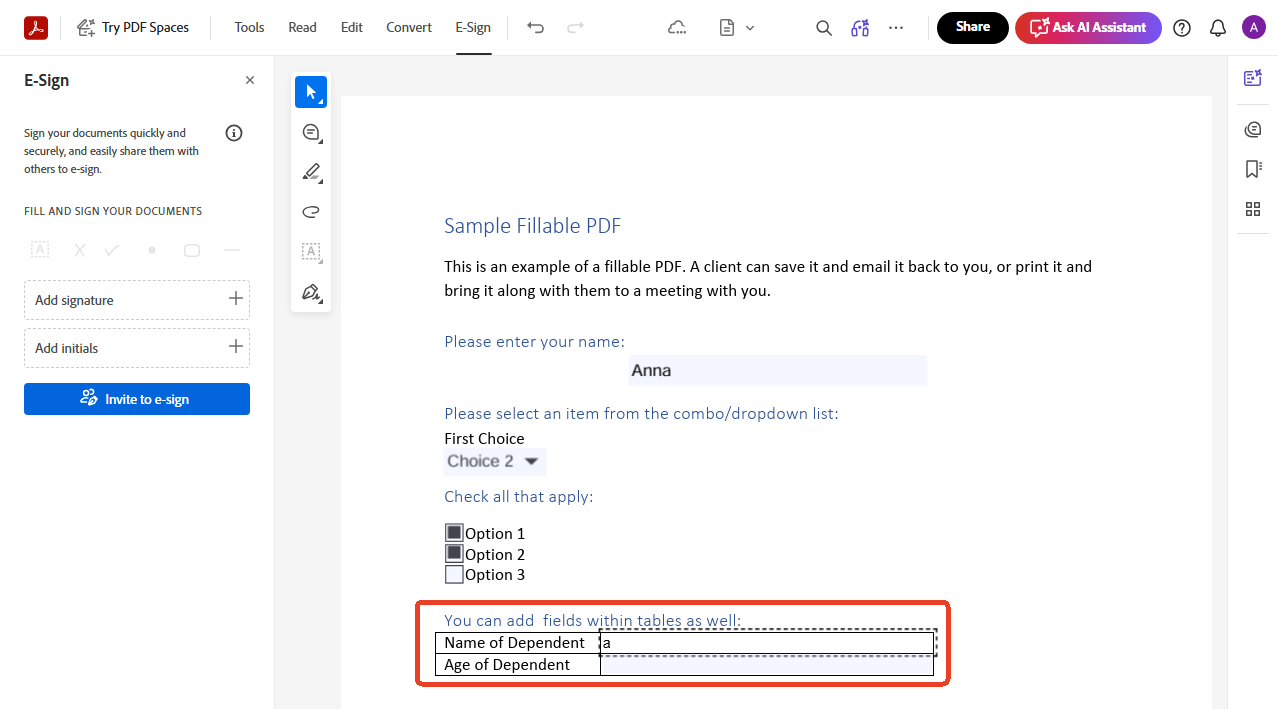The height and width of the screenshot is (709, 1278).
Task: Redo the last action
Action: tap(576, 27)
